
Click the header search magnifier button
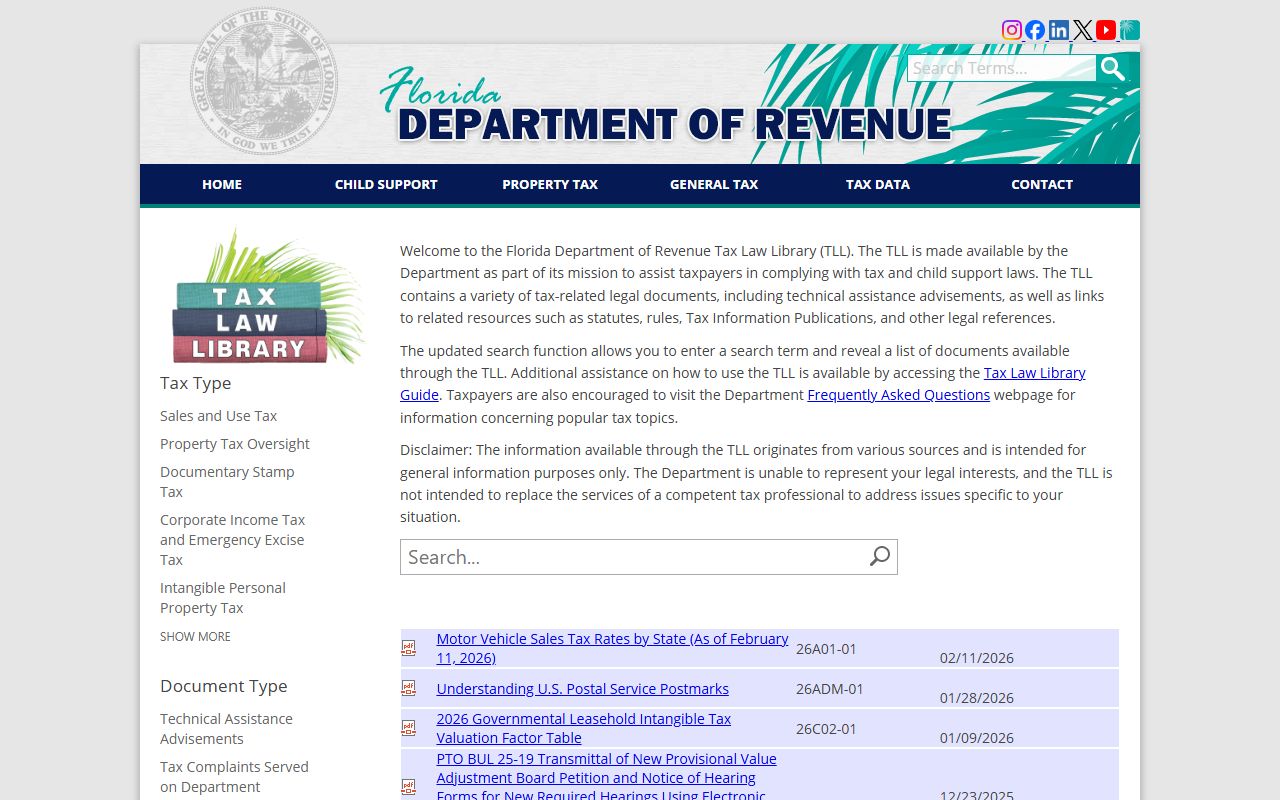[1112, 68]
